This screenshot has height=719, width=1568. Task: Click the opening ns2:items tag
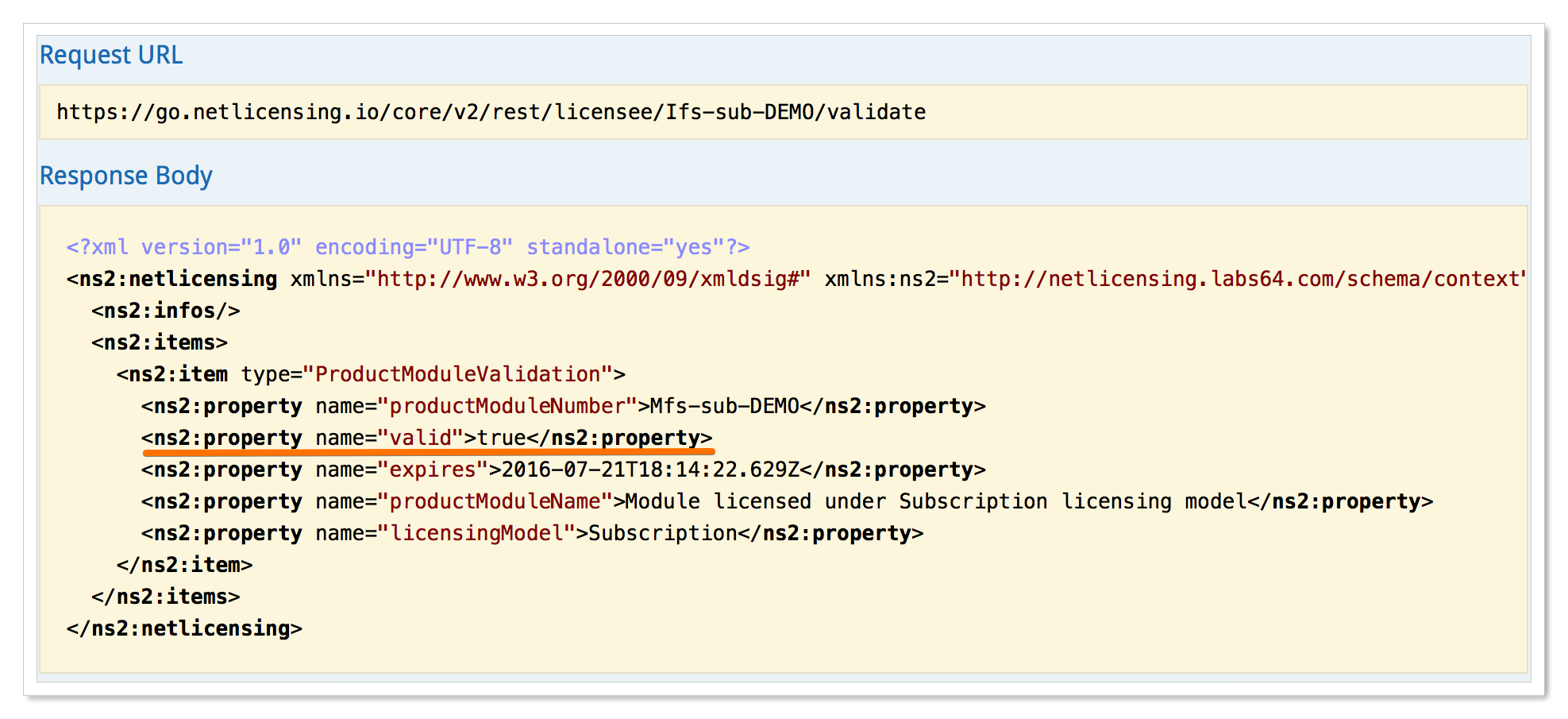160,342
